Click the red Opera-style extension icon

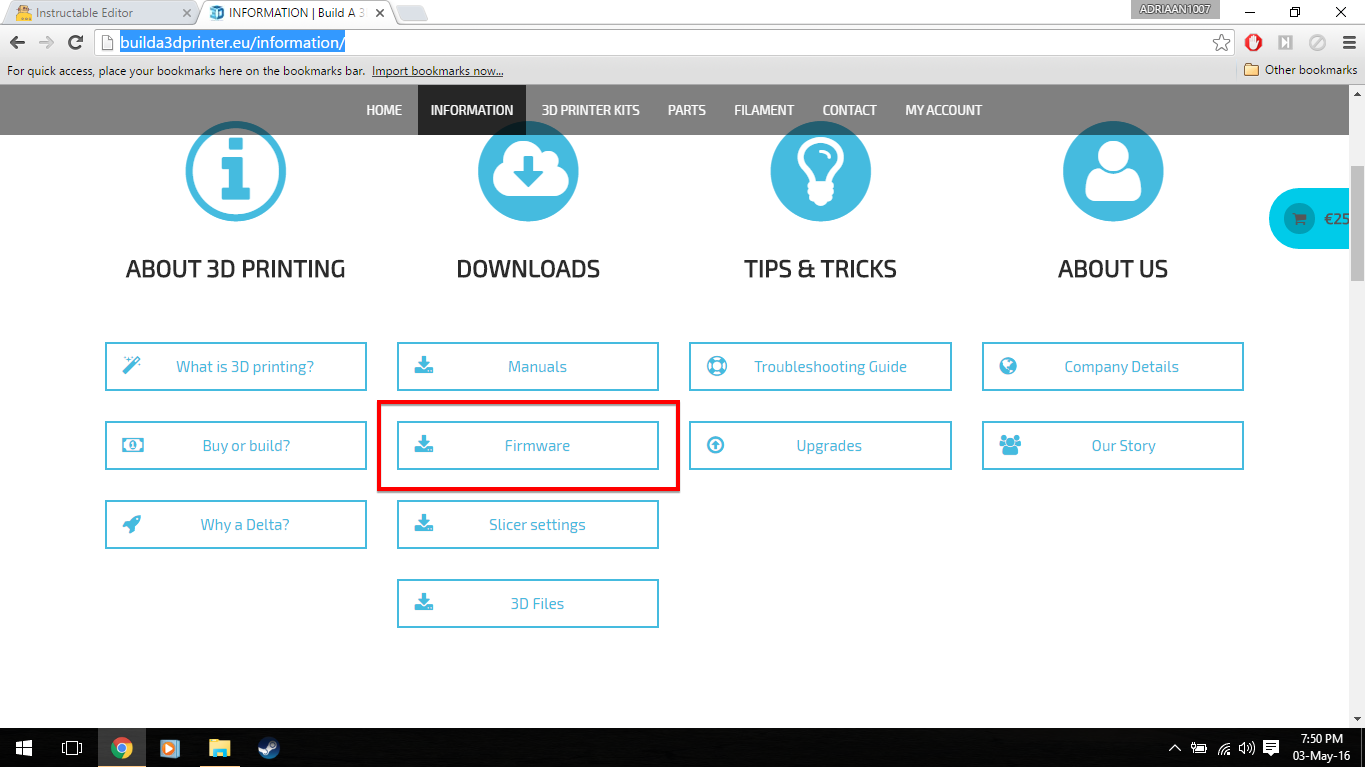click(1254, 42)
